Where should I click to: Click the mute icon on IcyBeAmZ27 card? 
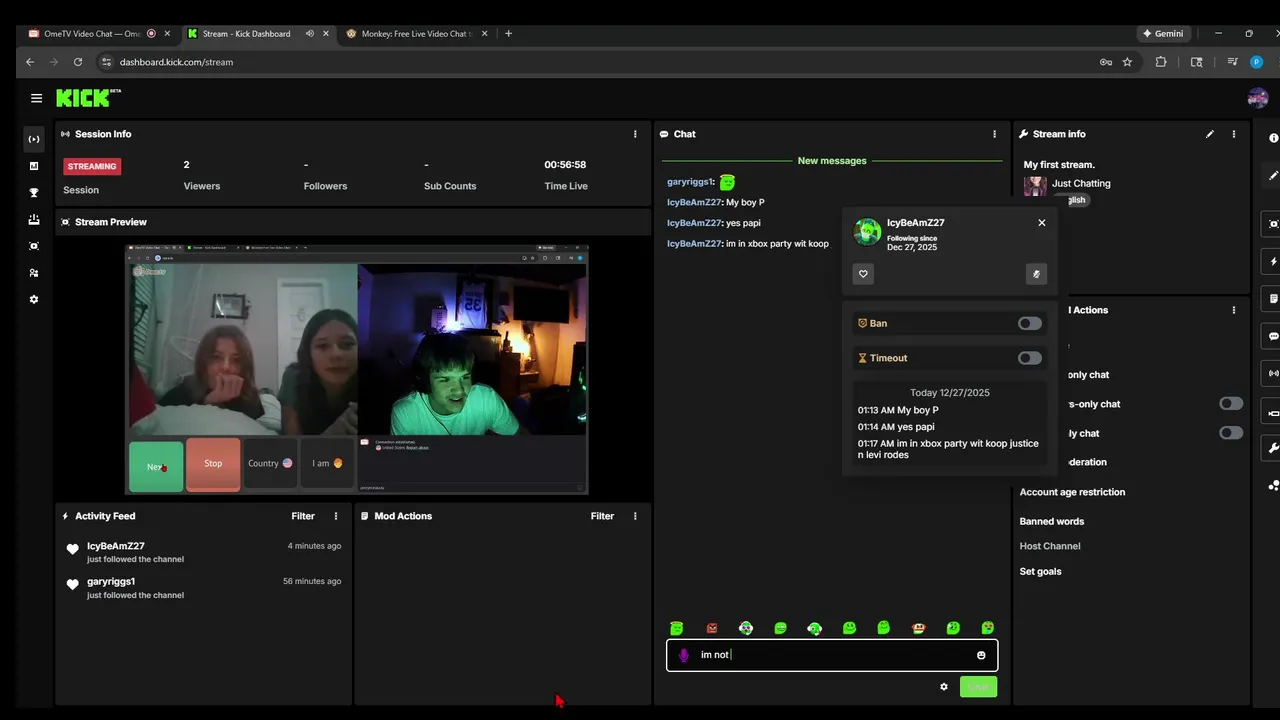(1036, 274)
